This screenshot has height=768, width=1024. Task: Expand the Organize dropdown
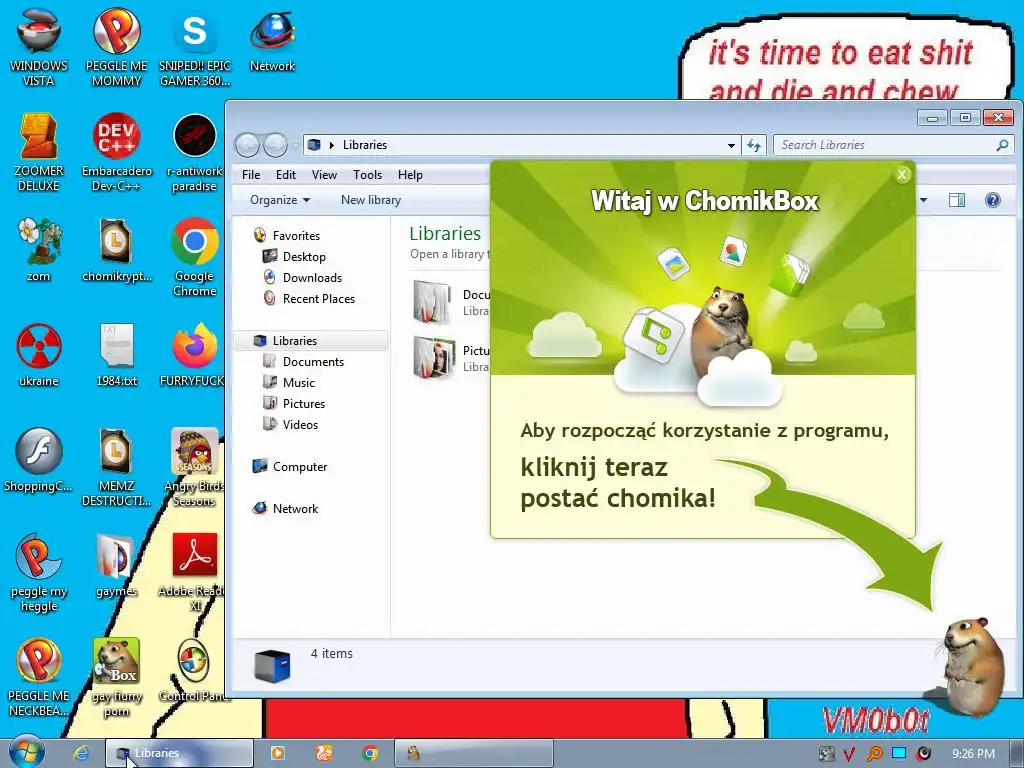280,200
